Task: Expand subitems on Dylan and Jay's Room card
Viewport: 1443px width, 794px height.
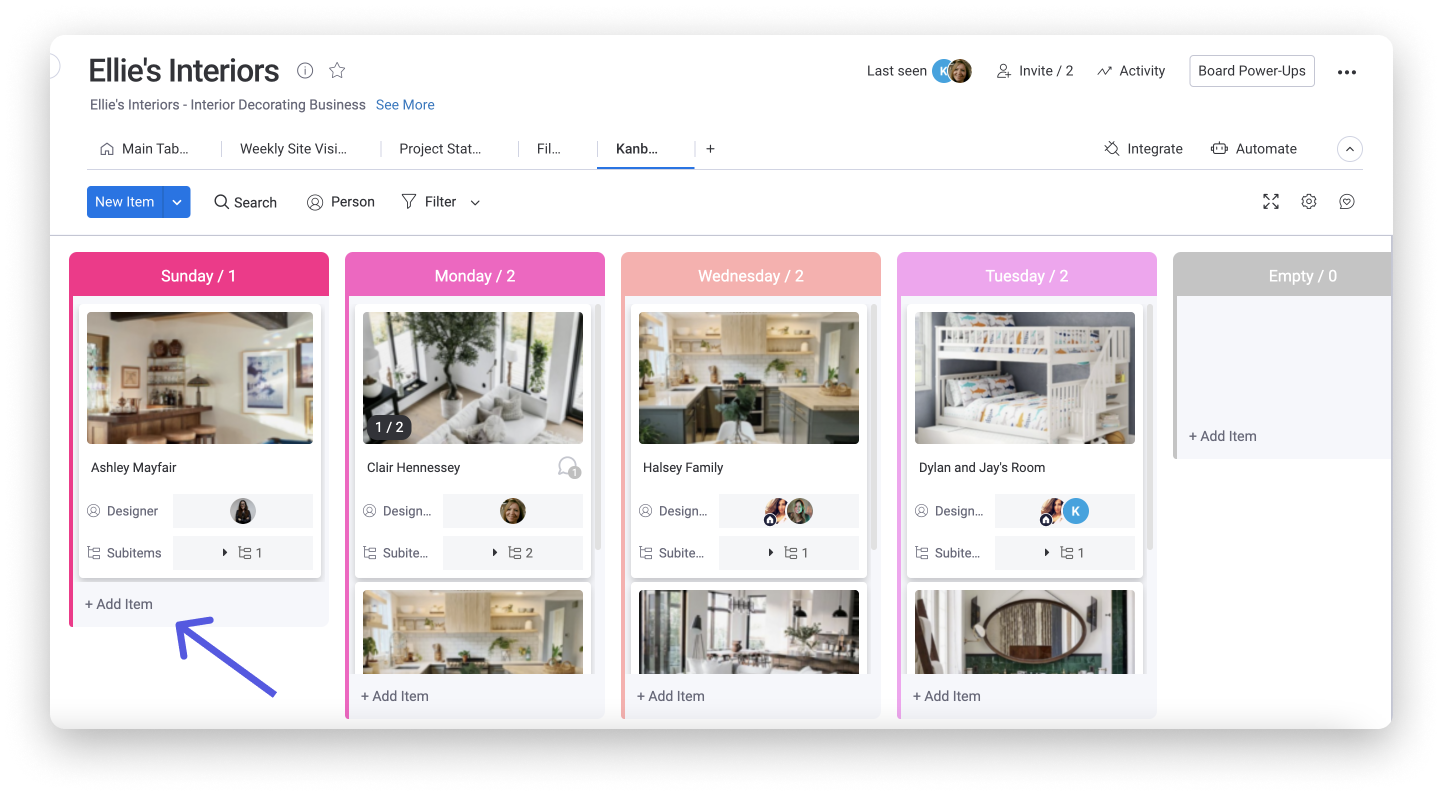Action: [x=1065, y=553]
